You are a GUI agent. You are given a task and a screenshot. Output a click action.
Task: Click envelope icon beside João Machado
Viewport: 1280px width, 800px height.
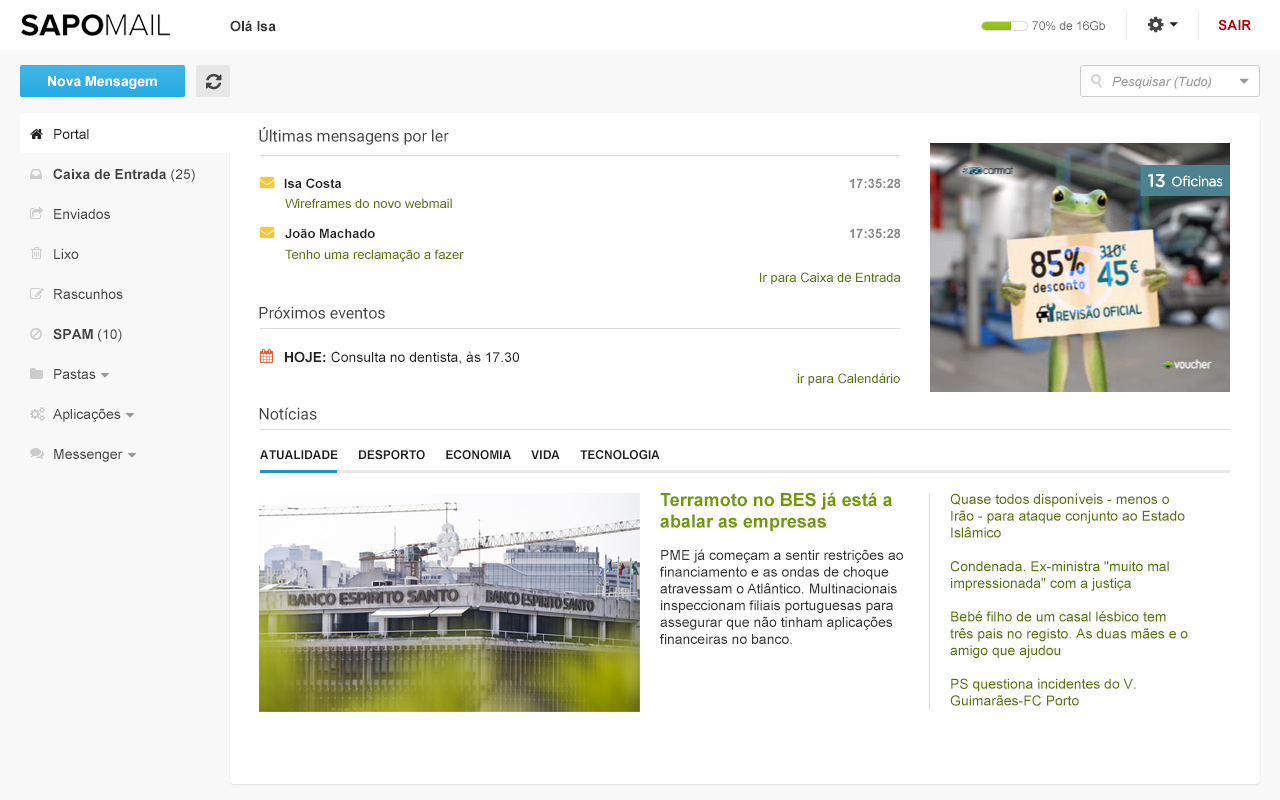pyautogui.click(x=267, y=233)
